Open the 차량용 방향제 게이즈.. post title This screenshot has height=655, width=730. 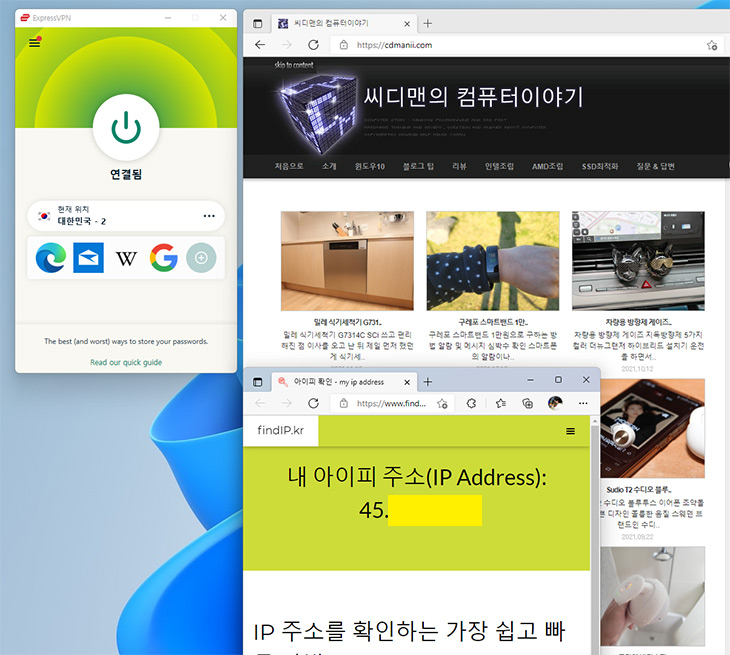point(639,322)
